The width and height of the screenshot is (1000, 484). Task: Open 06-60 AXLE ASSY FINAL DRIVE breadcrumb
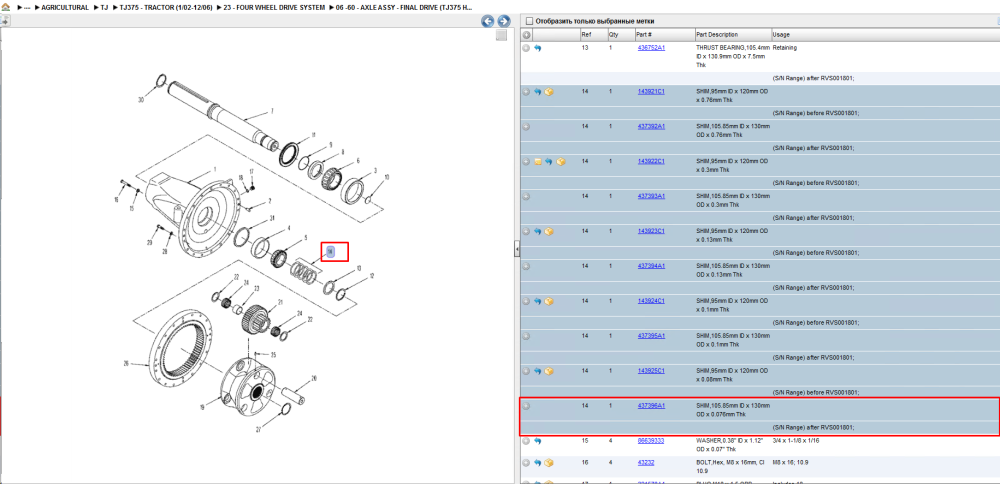tap(404, 8)
